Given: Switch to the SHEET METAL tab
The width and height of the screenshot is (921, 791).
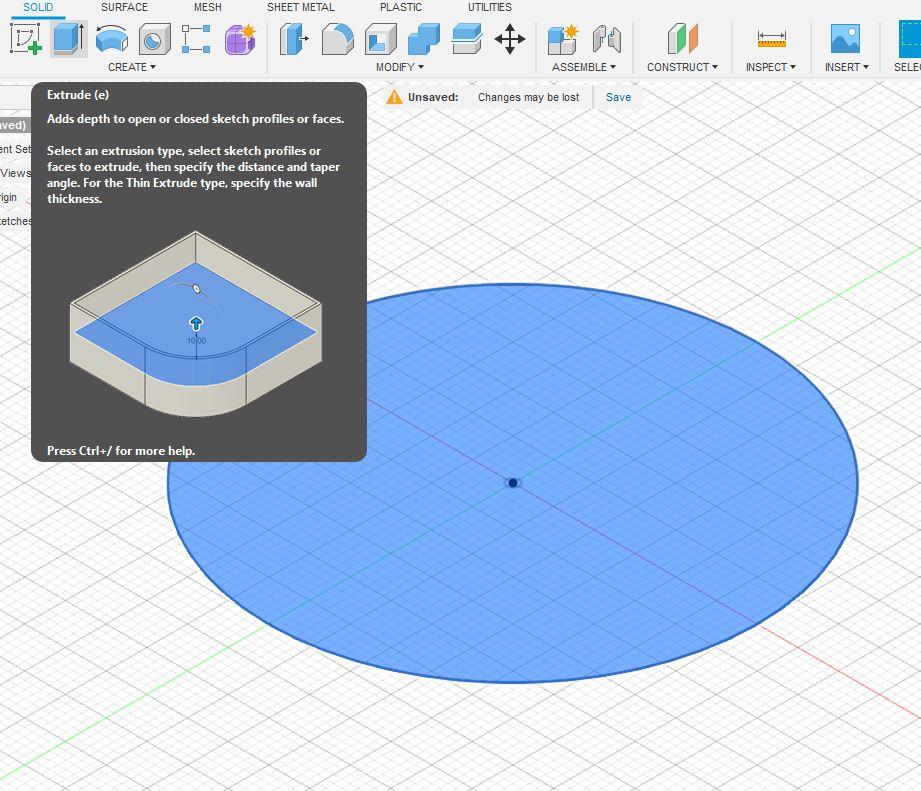Looking at the screenshot, I should click(x=300, y=7).
